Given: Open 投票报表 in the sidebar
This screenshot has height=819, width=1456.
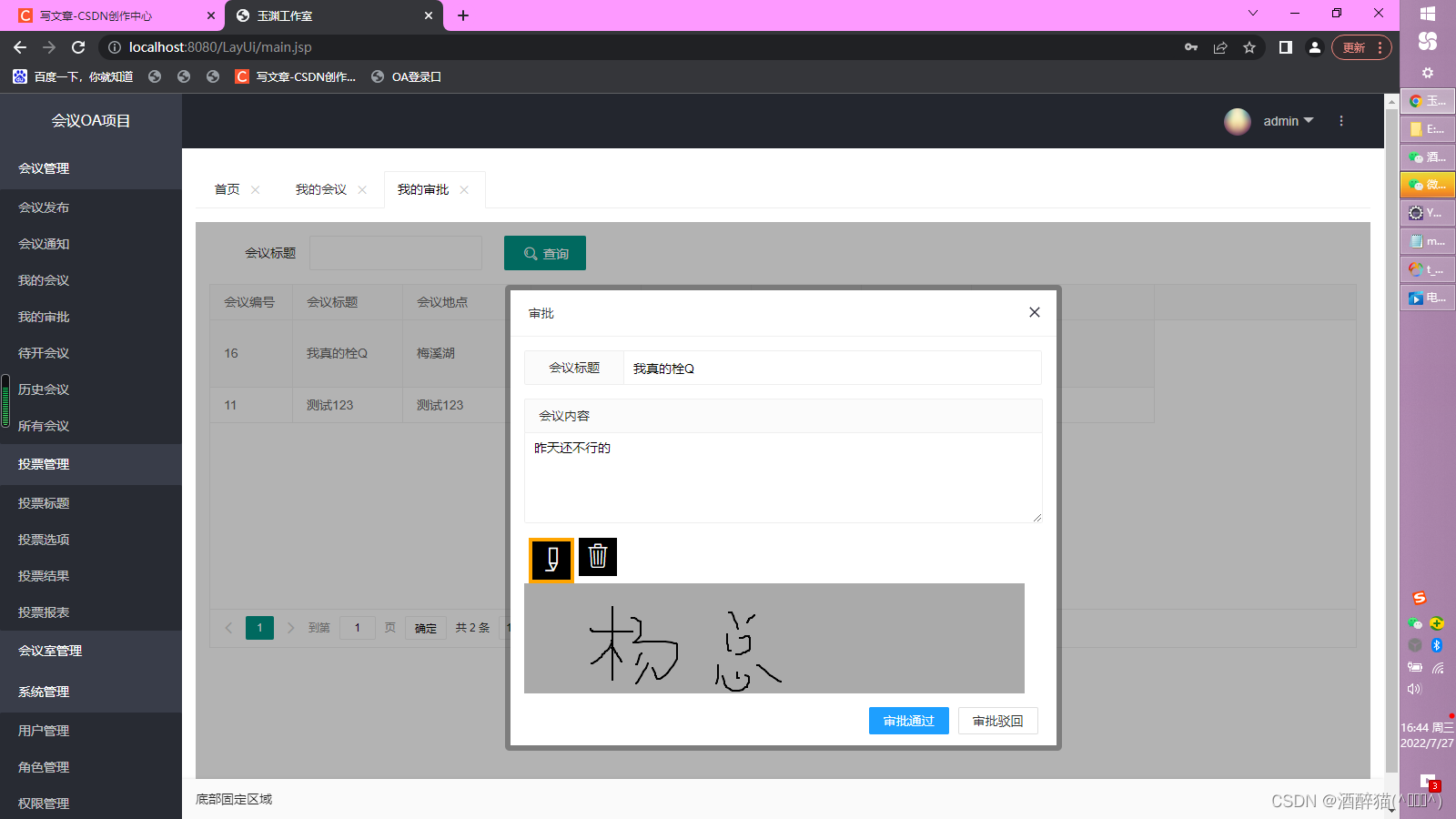Looking at the screenshot, I should click(x=91, y=612).
